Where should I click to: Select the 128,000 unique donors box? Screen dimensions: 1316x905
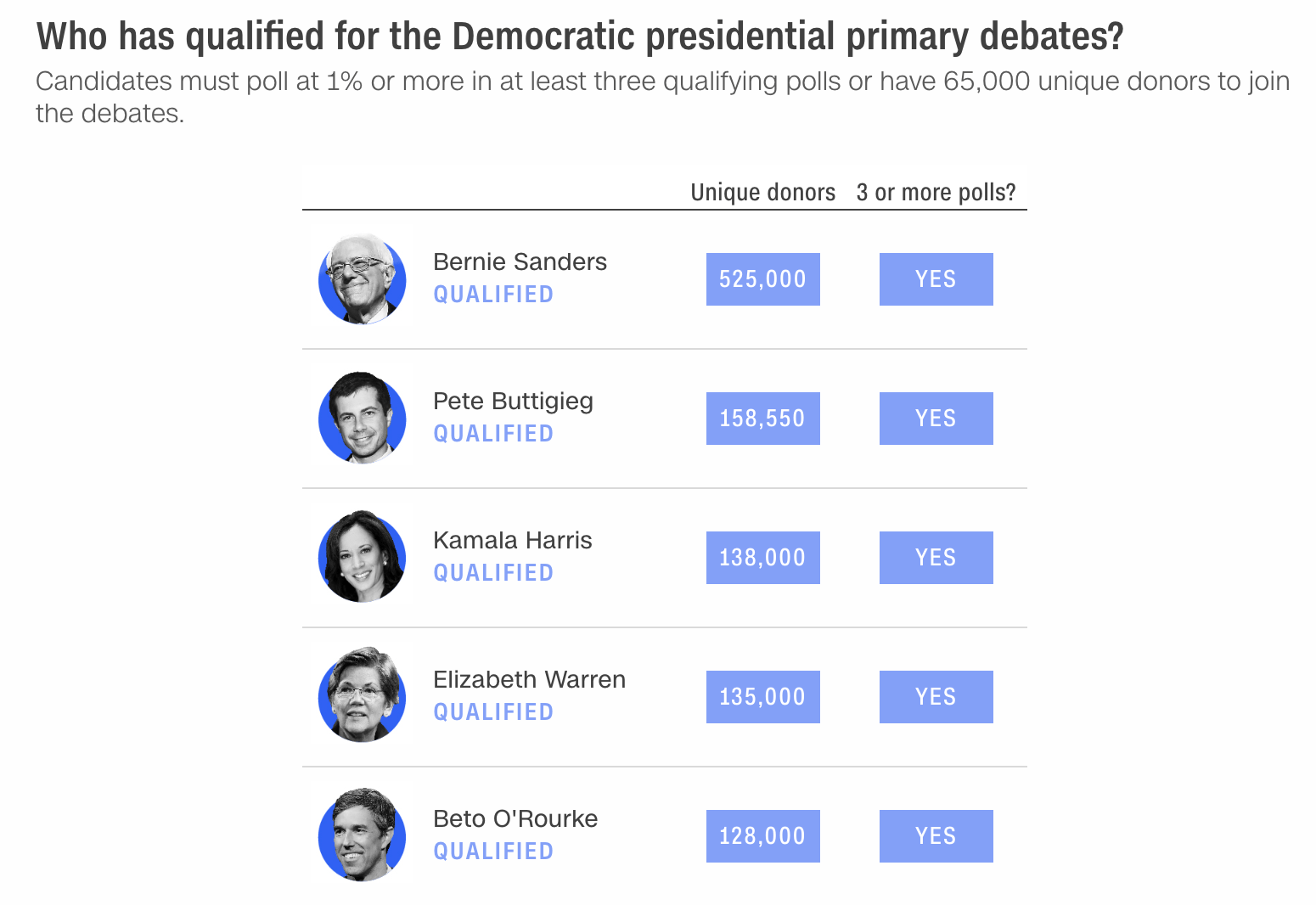point(762,836)
